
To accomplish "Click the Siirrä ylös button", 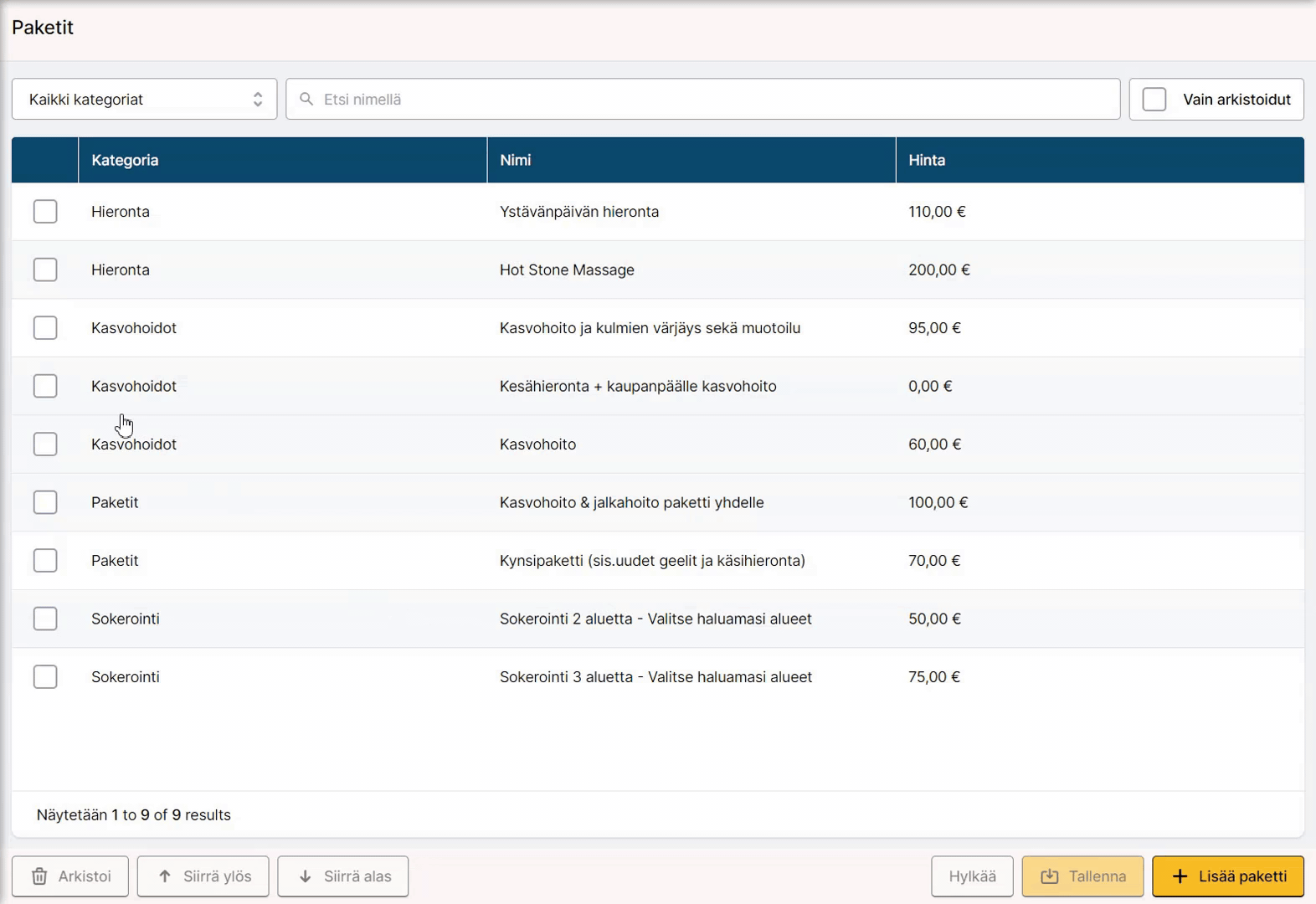I will (x=203, y=876).
